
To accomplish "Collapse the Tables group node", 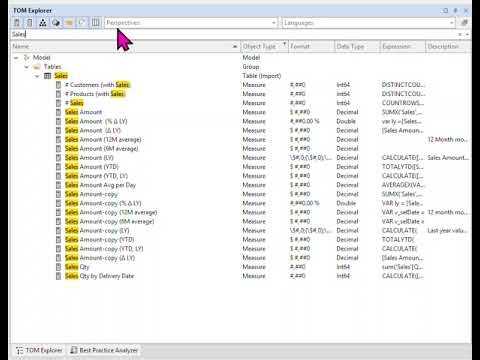I will [27, 67].
